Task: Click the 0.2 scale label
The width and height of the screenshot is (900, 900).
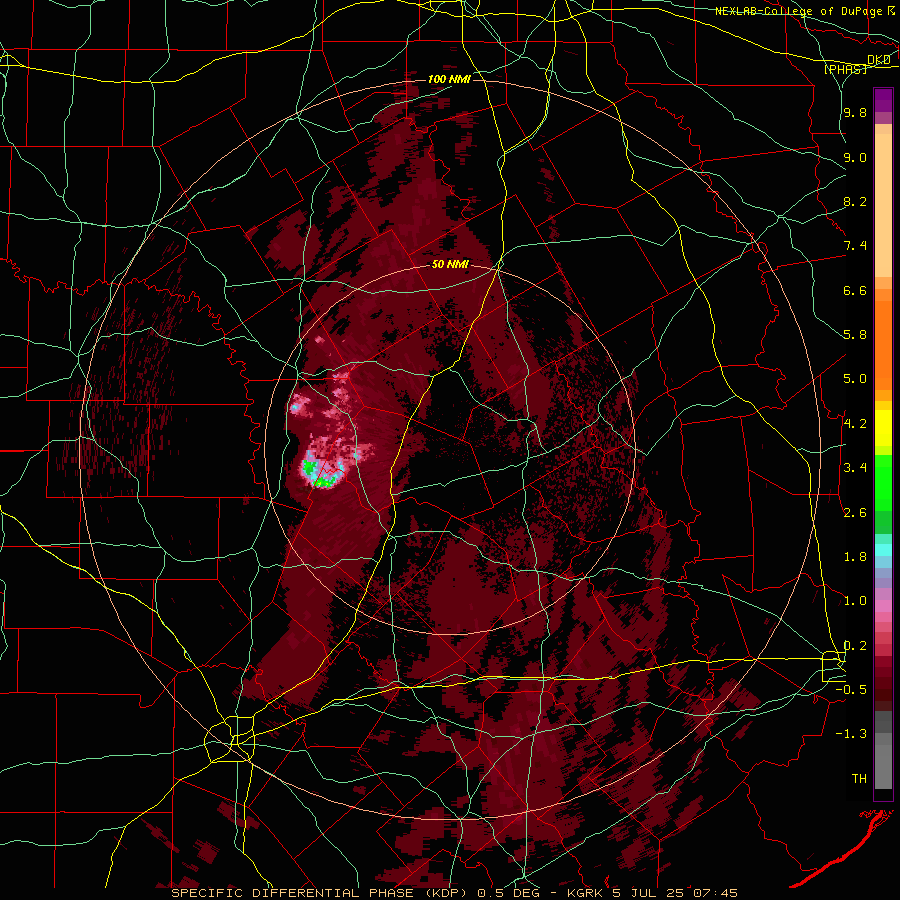Action: pyautogui.click(x=855, y=646)
